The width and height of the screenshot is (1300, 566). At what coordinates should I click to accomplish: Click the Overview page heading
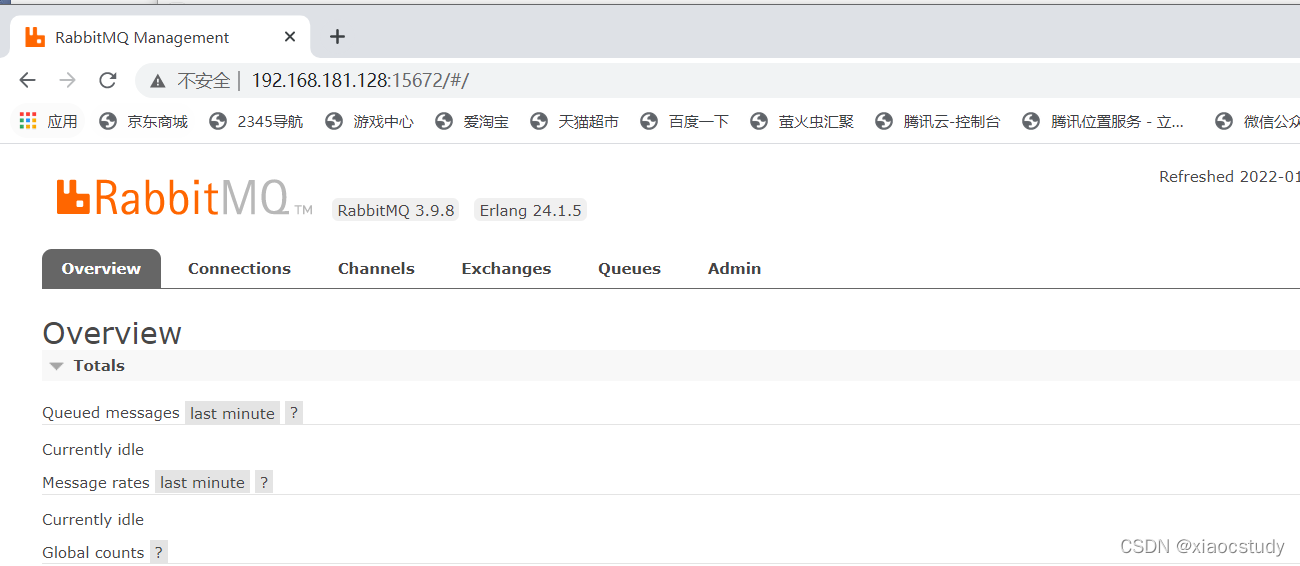coord(112,333)
